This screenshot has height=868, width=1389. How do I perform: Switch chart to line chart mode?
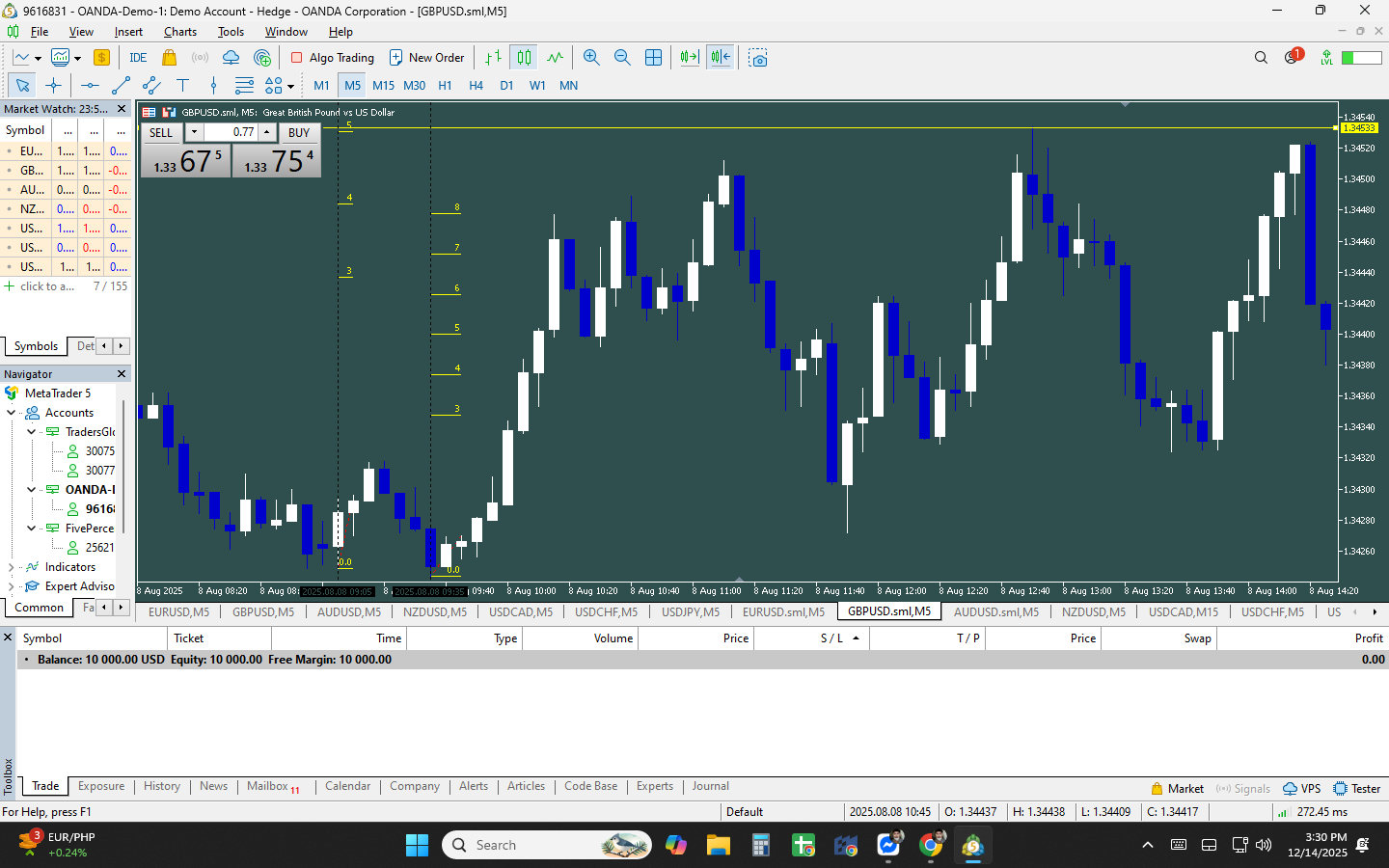coord(555,58)
